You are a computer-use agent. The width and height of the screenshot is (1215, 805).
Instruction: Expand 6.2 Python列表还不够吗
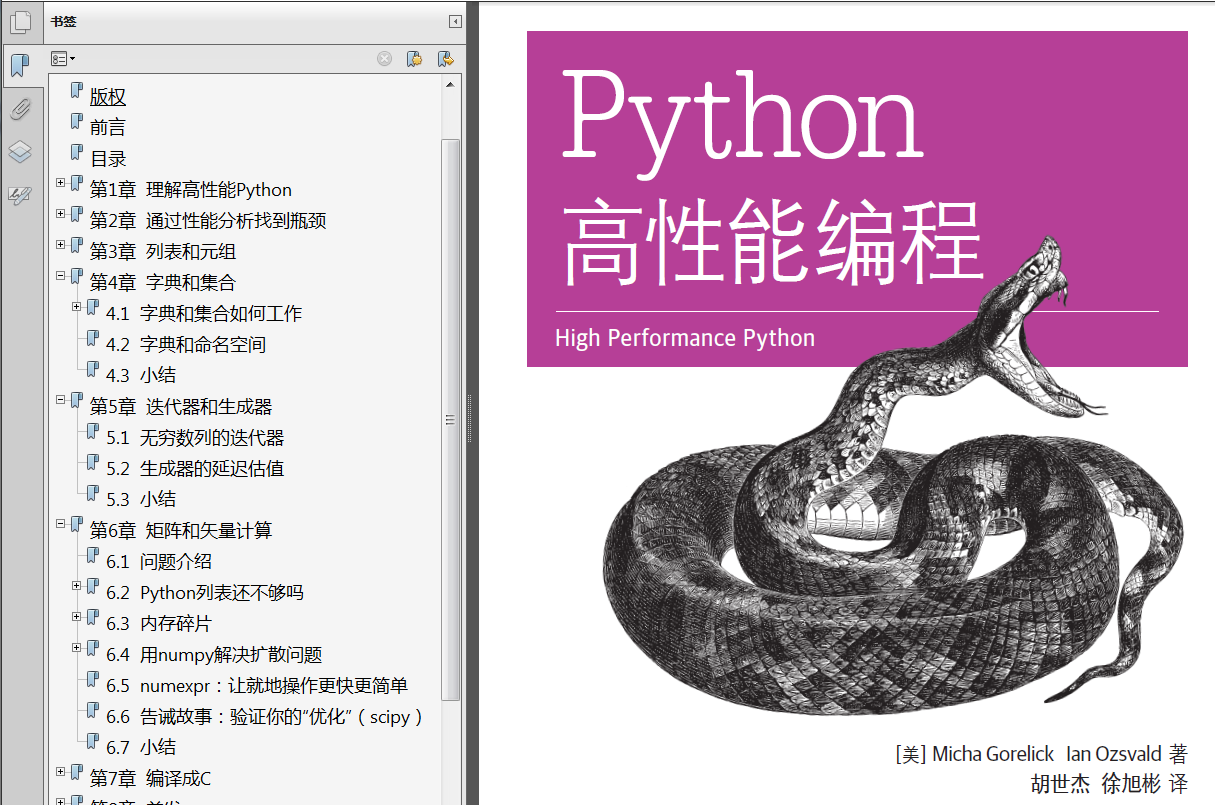pos(77,586)
